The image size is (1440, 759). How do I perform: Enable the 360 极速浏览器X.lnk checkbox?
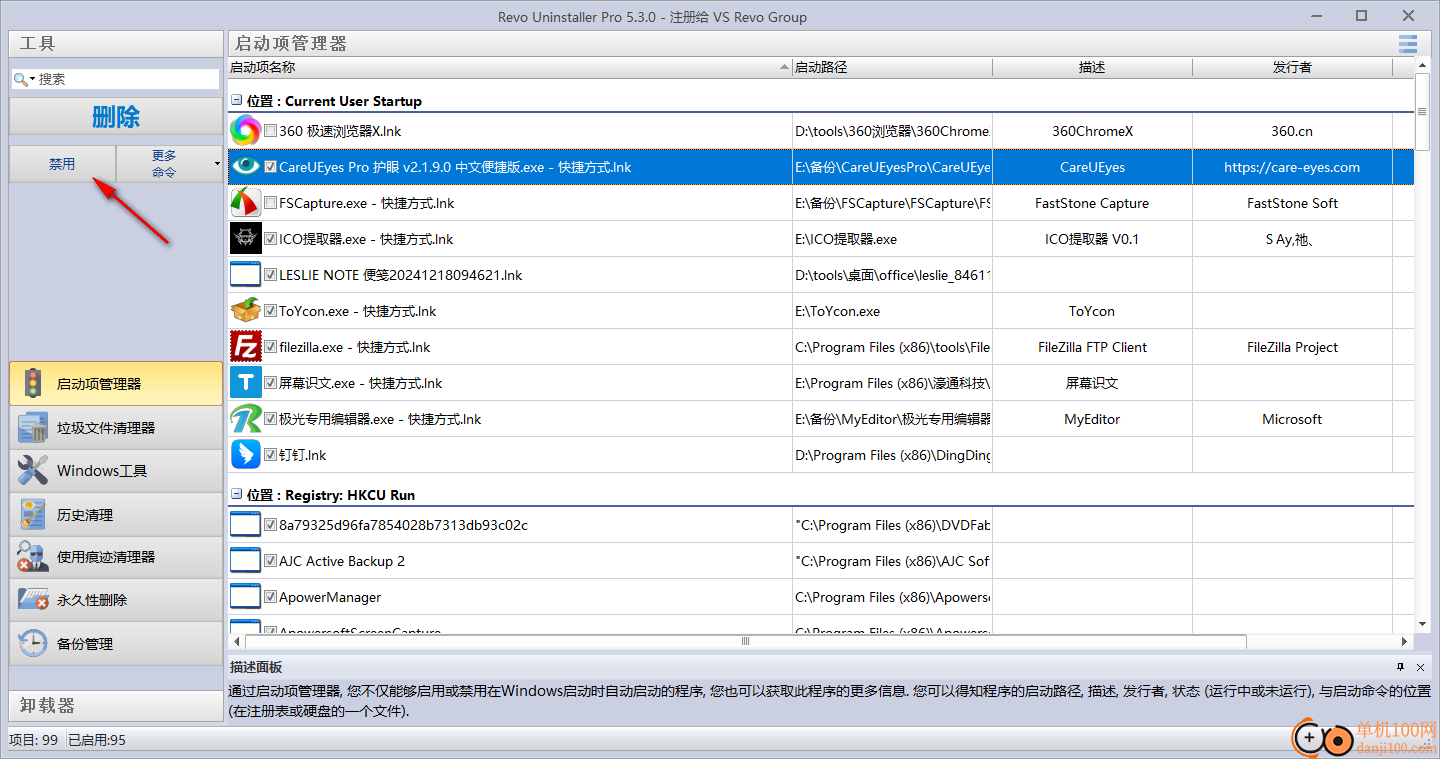coord(270,131)
